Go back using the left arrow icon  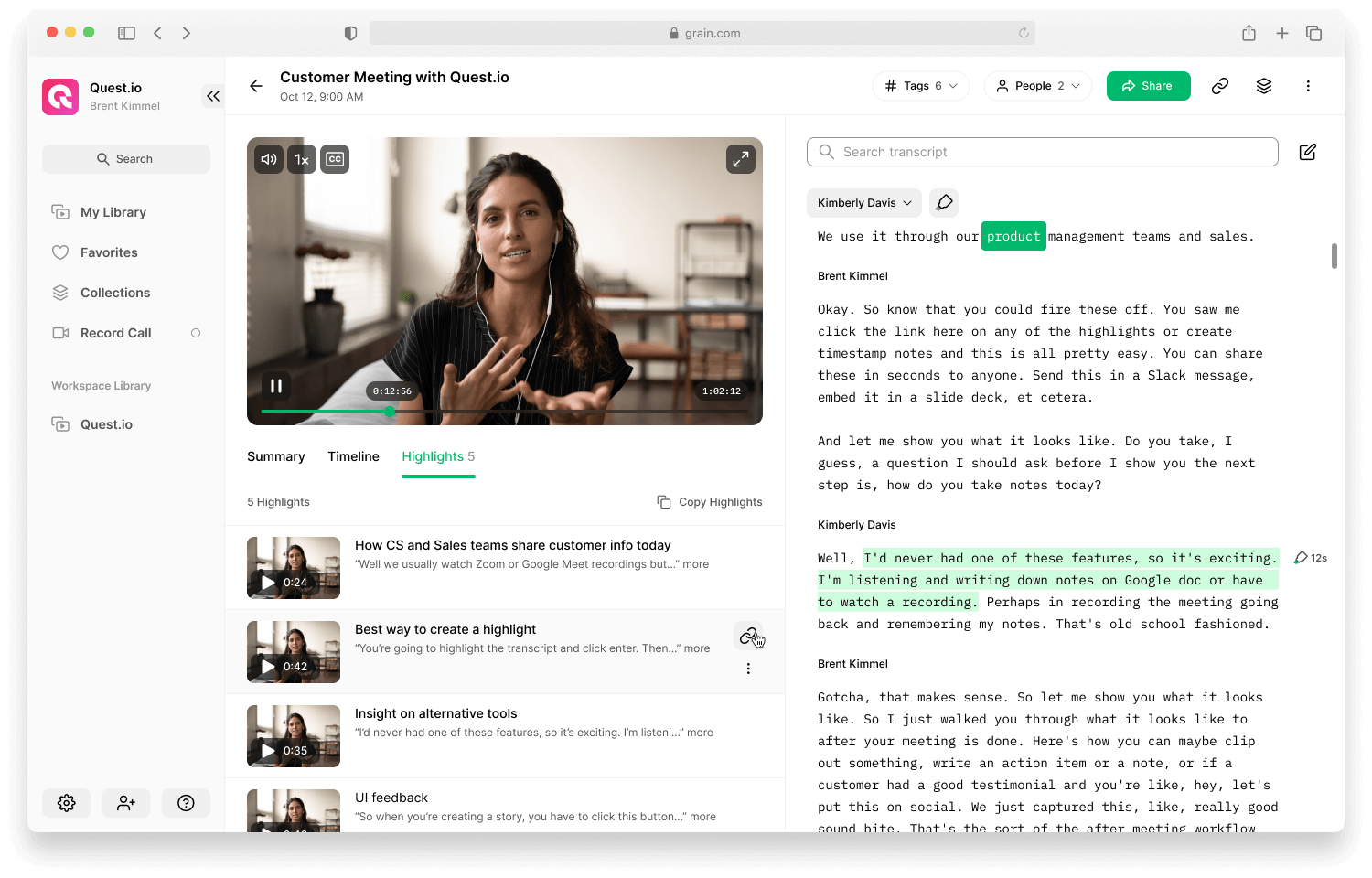256,86
